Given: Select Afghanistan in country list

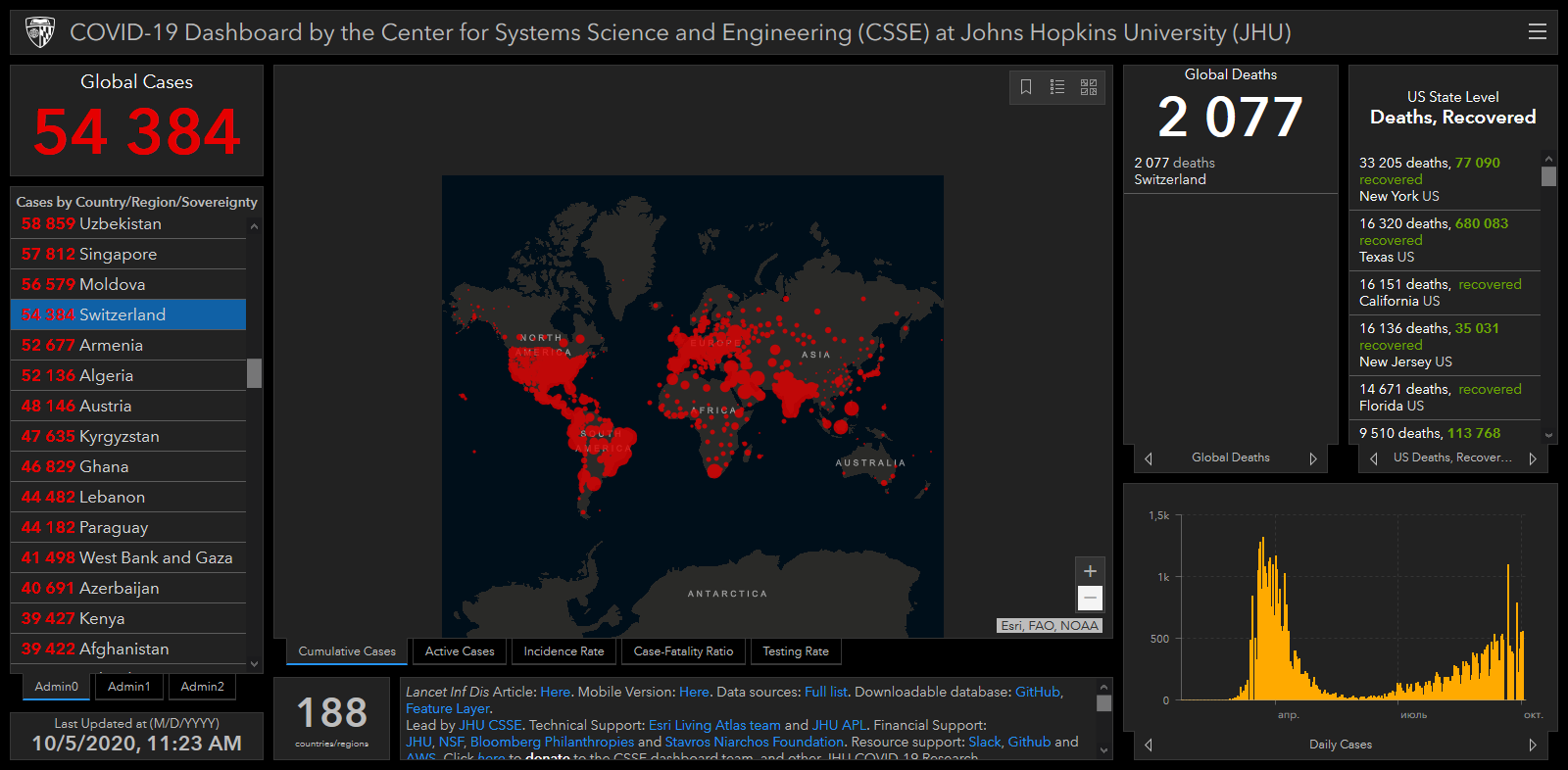Looking at the screenshot, I should pyautogui.click(x=128, y=649).
